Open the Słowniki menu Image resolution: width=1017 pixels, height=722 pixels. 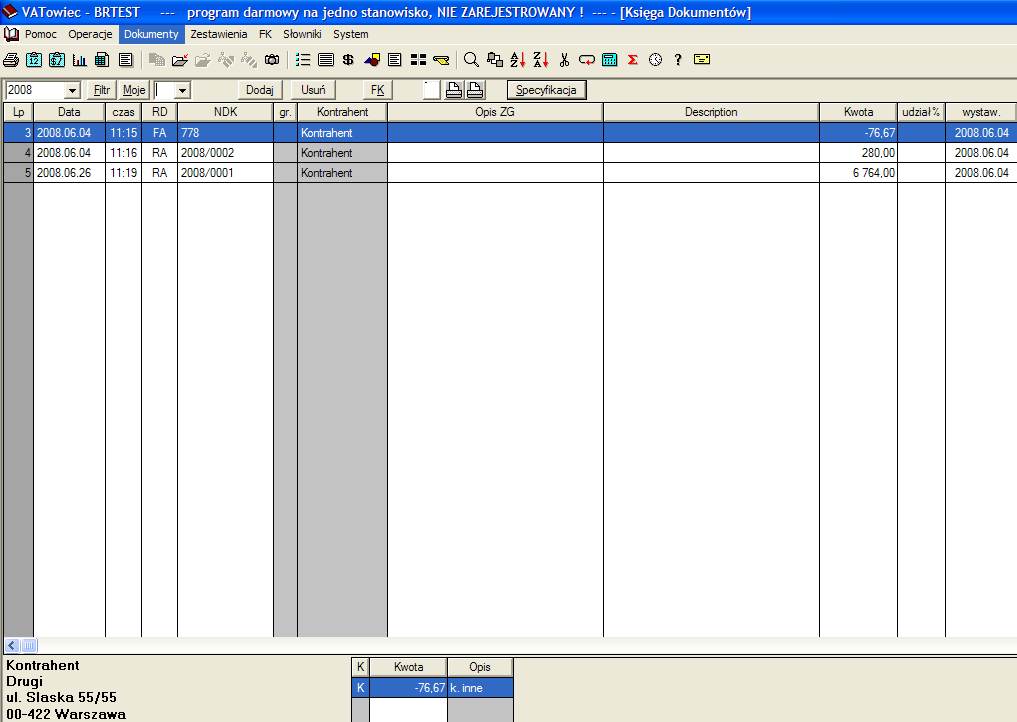coord(302,34)
